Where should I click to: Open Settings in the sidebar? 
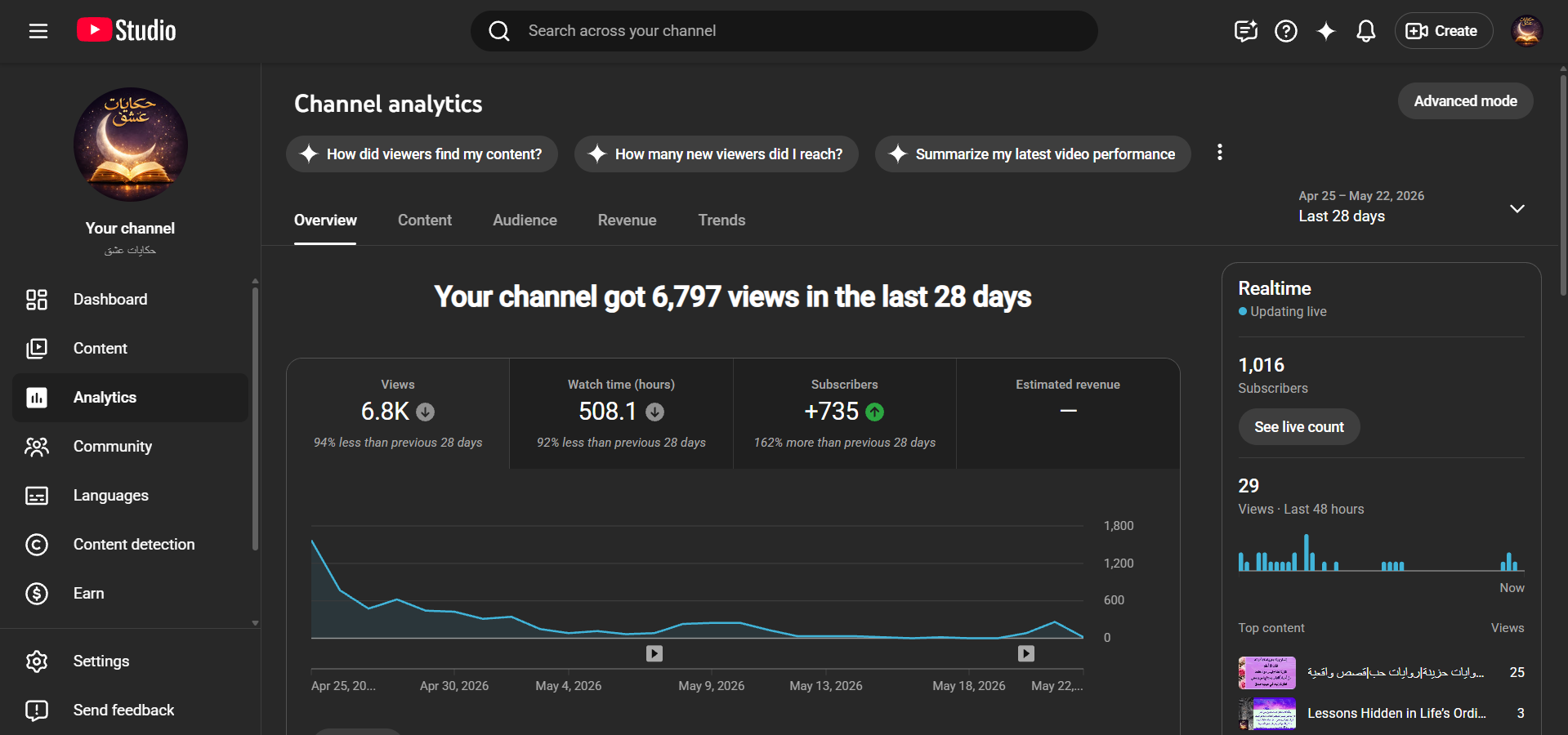click(131, 661)
